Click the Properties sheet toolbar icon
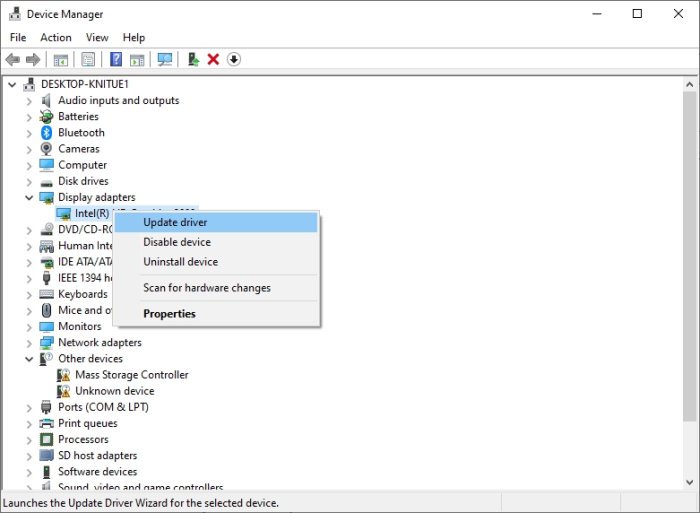Viewport: 700px width, 513px height. coord(88,59)
